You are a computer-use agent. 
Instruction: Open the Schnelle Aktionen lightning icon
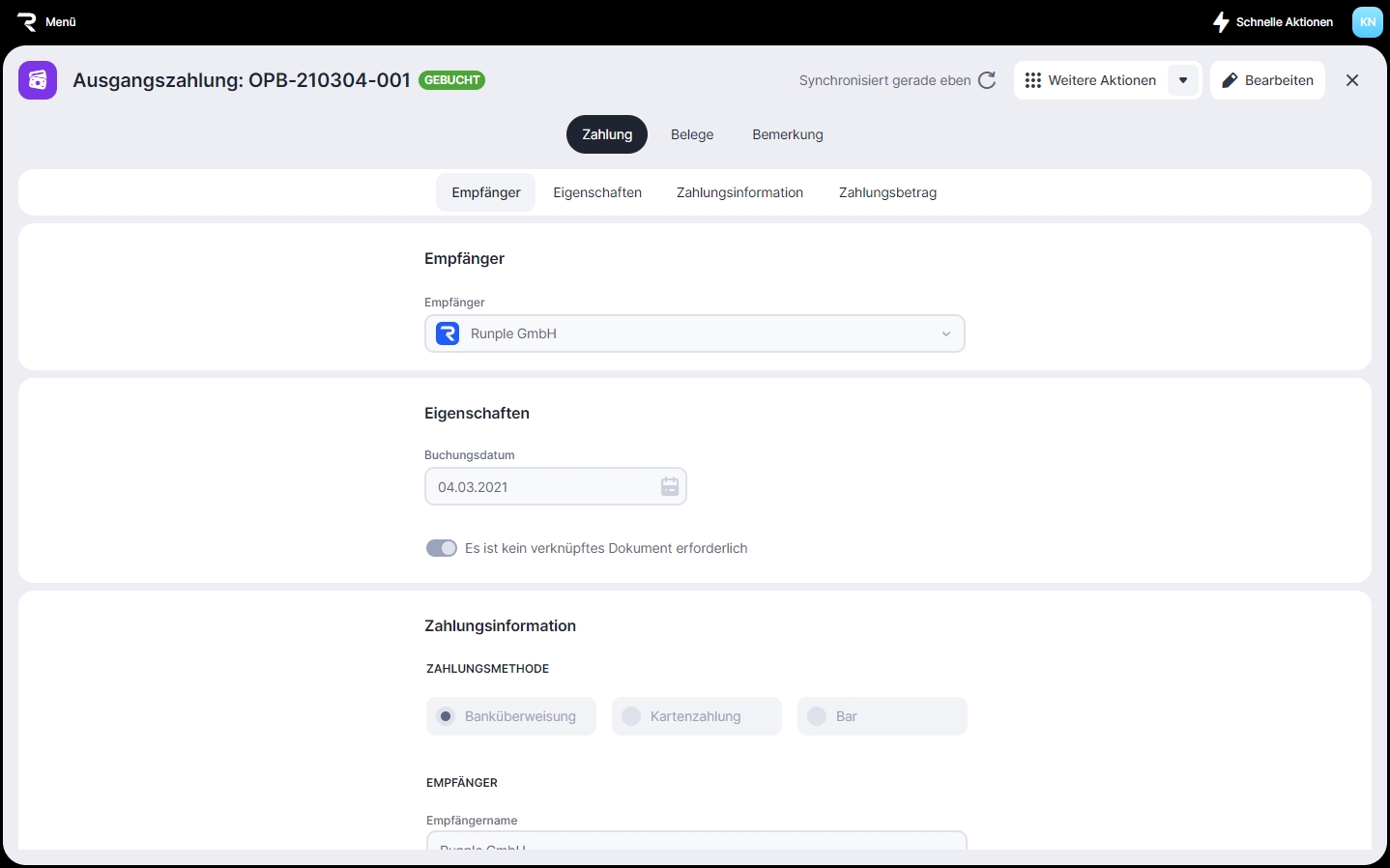point(1221,21)
